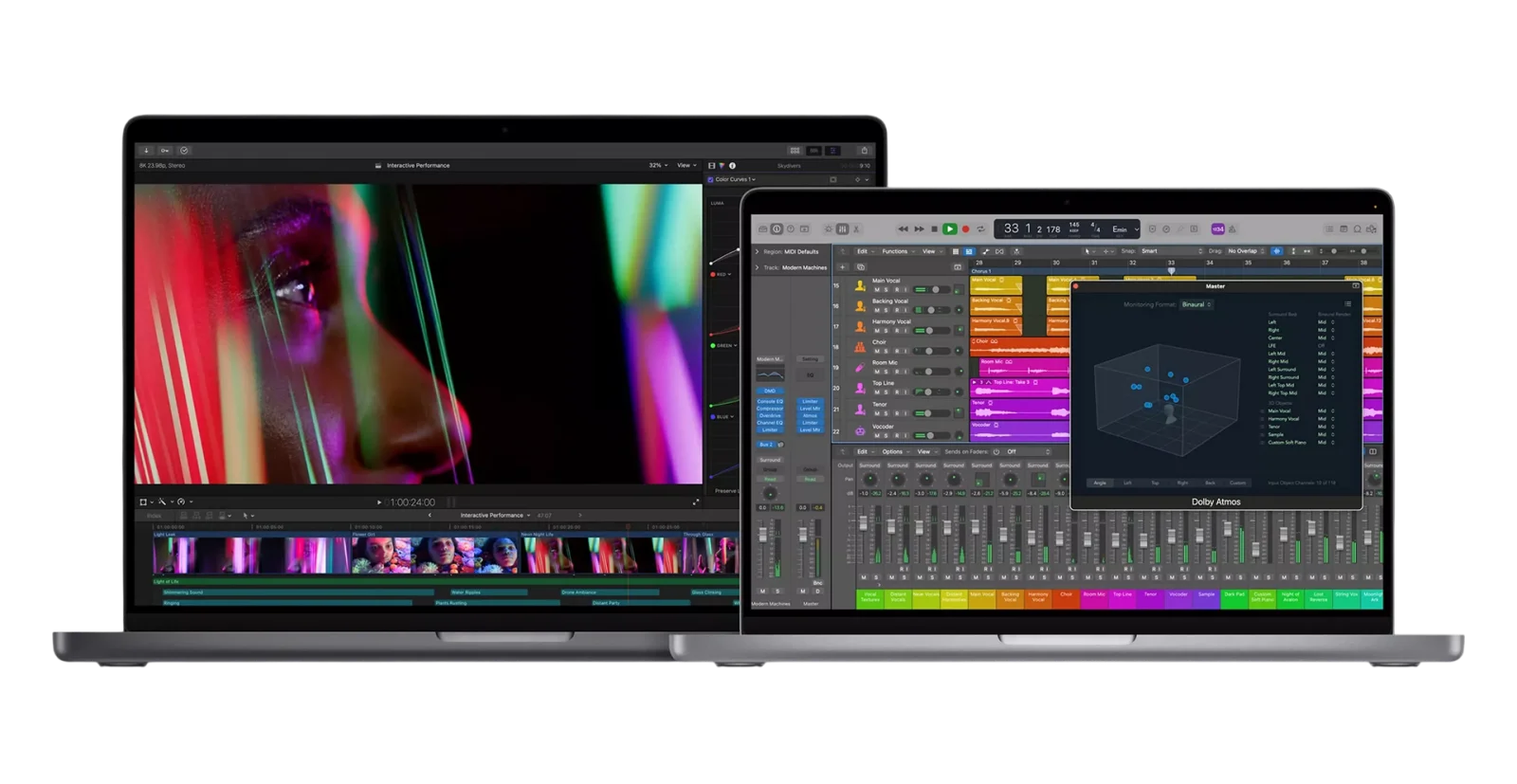Viewport: 1517px width, 784px height.
Task: Open the 32% zoom dropdown in viewer
Action: click(658, 166)
